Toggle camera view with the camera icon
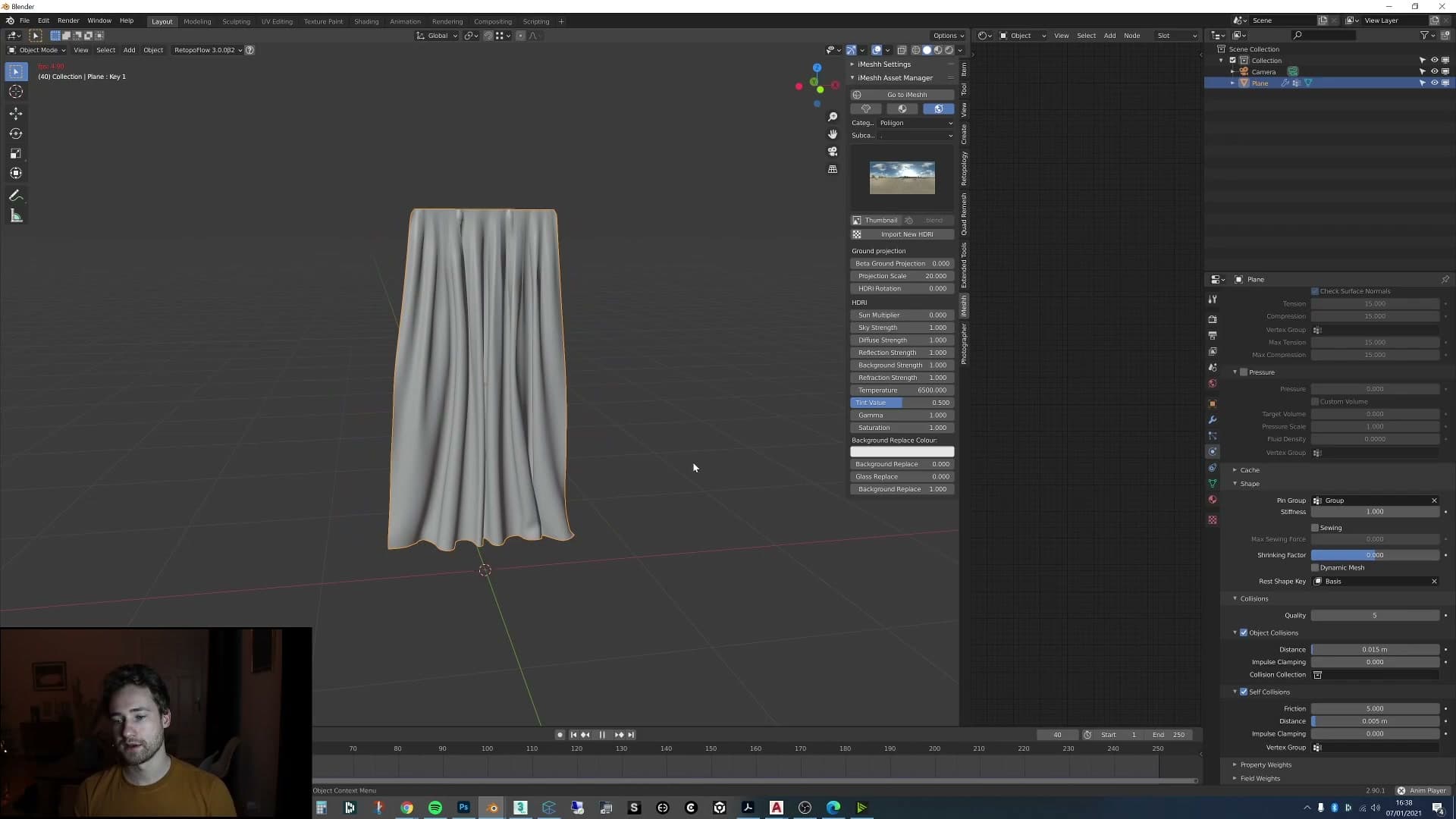Image resolution: width=1456 pixels, height=819 pixels. (x=833, y=152)
